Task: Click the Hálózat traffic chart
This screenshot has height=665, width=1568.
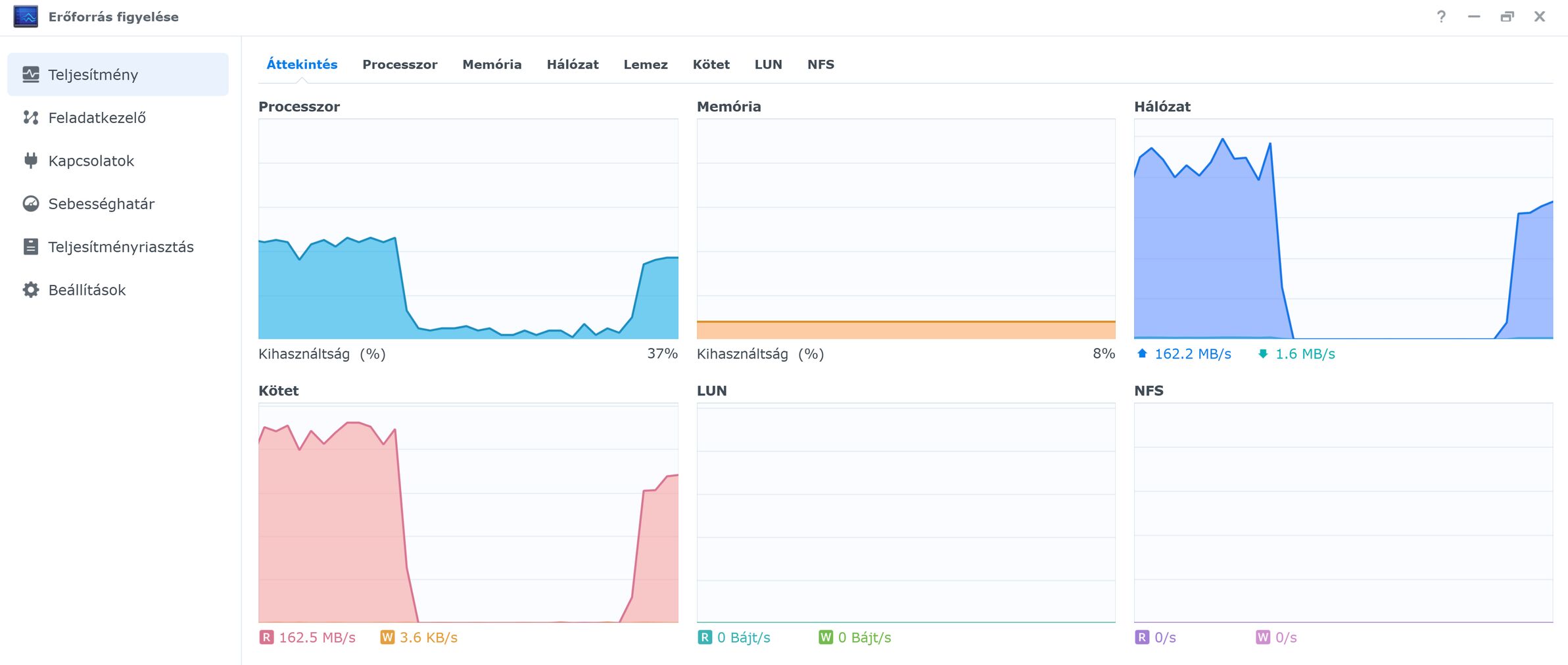Action: pos(1344,229)
